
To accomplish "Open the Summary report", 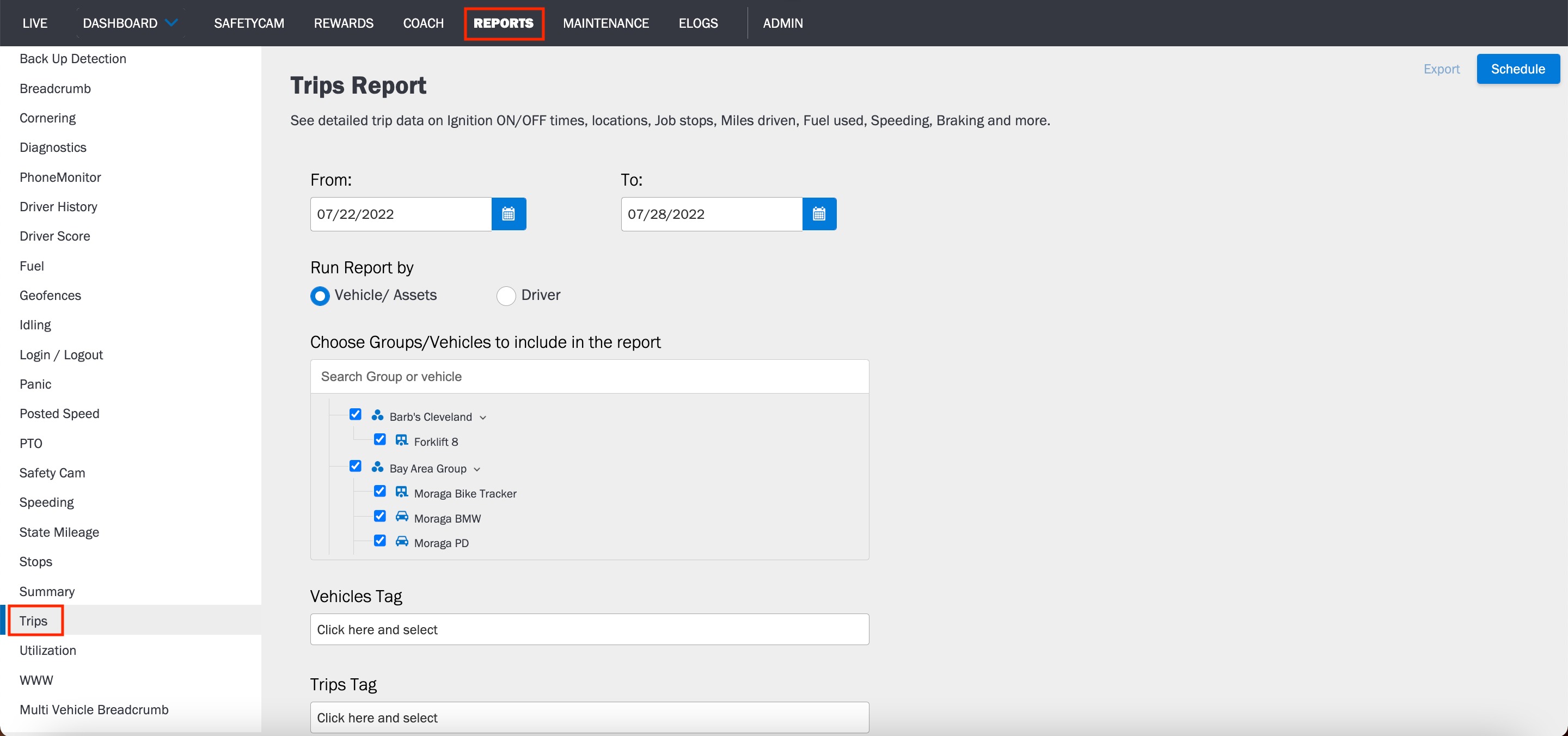I will point(47,591).
